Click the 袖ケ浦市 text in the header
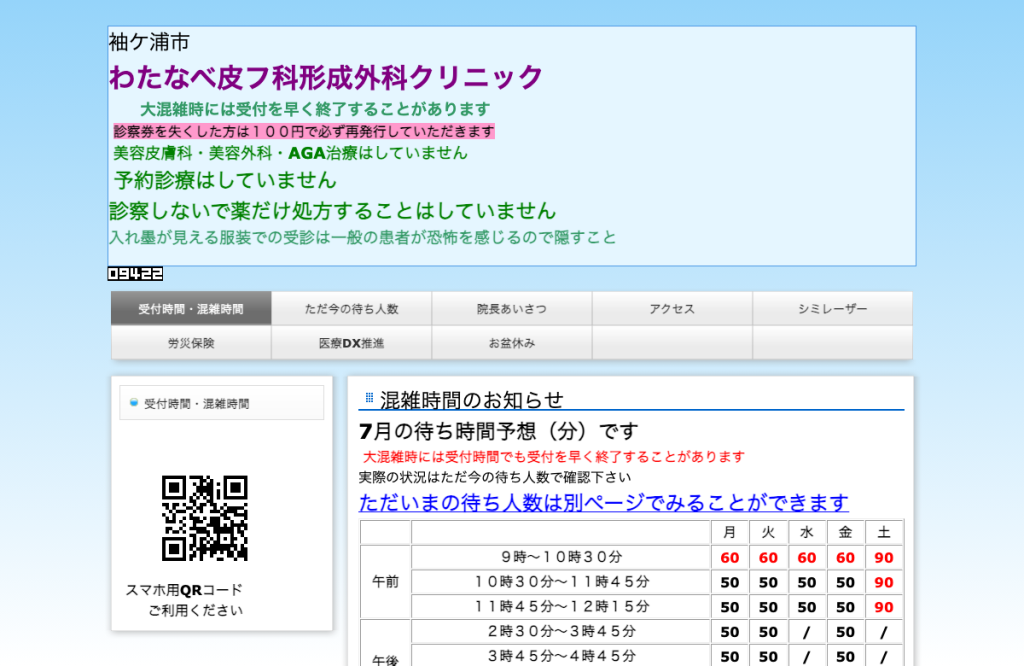The height and width of the screenshot is (666, 1024). click(x=149, y=42)
